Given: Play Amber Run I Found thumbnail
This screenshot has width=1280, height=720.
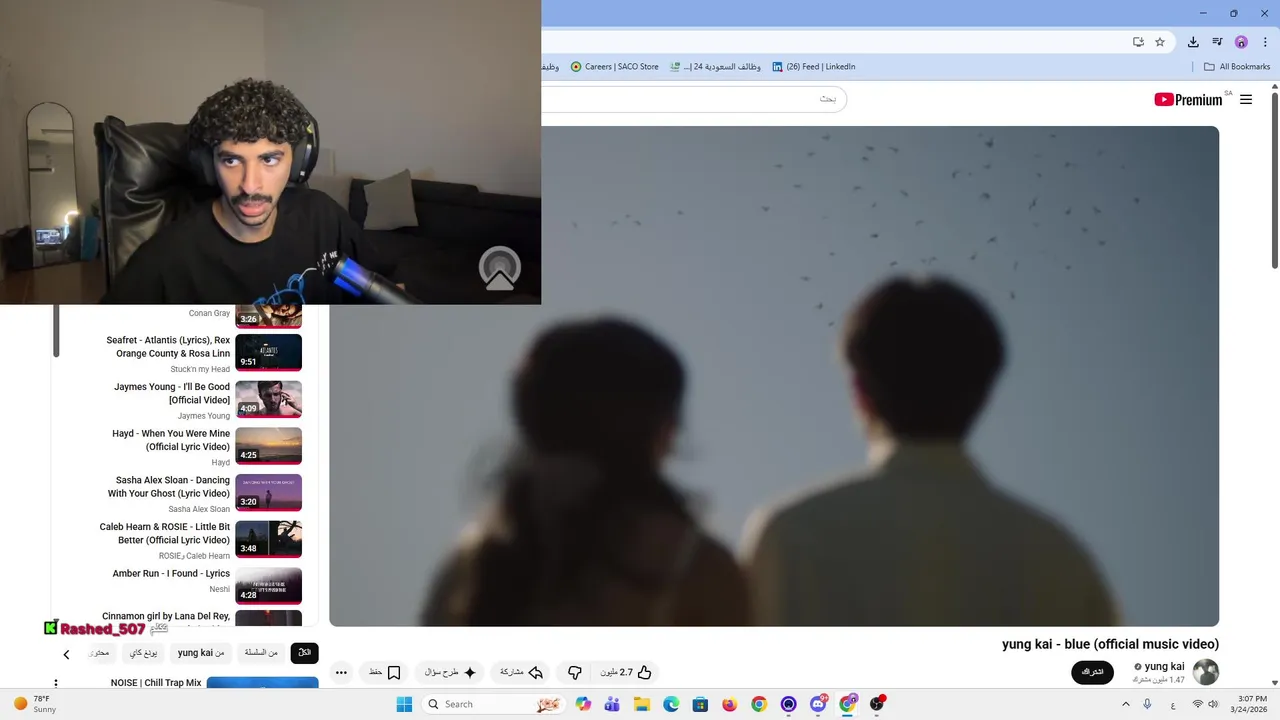Looking at the screenshot, I should click(x=268, y=586).
